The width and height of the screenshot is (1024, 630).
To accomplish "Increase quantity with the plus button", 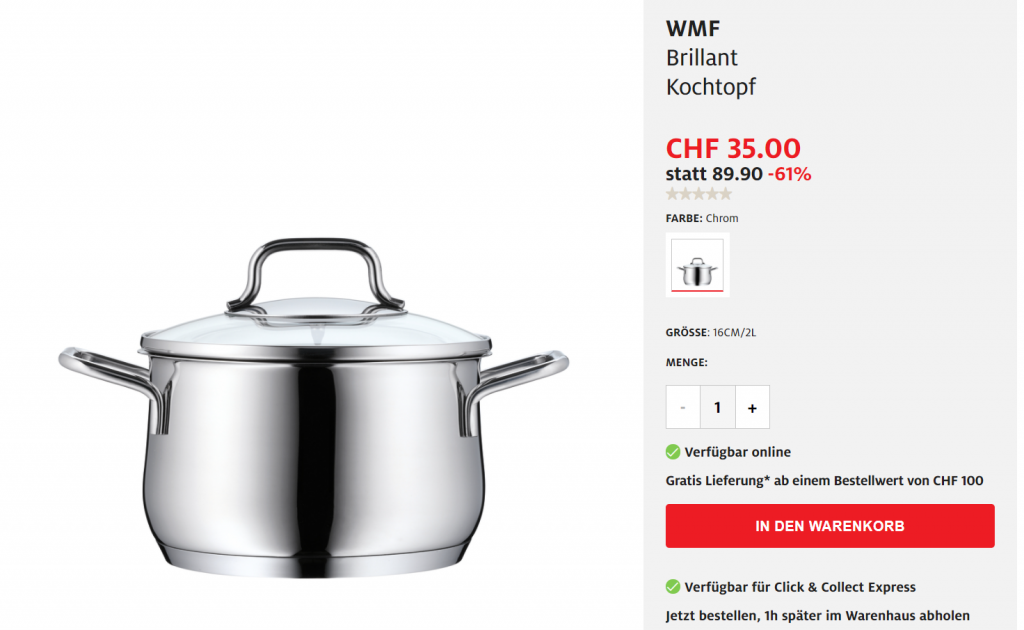I will tap(752, 407).
